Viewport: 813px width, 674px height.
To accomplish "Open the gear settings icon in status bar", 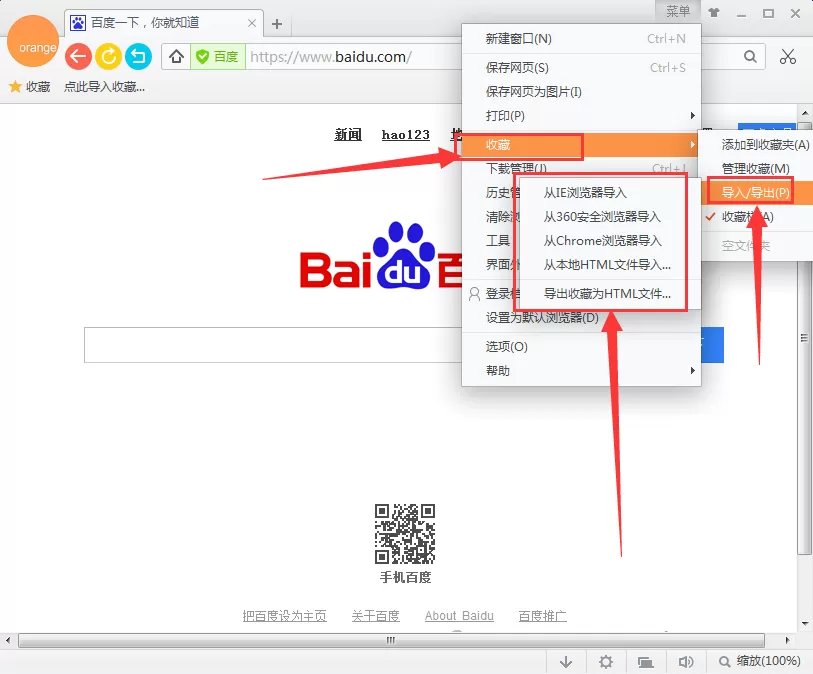I will coord(606,662).
